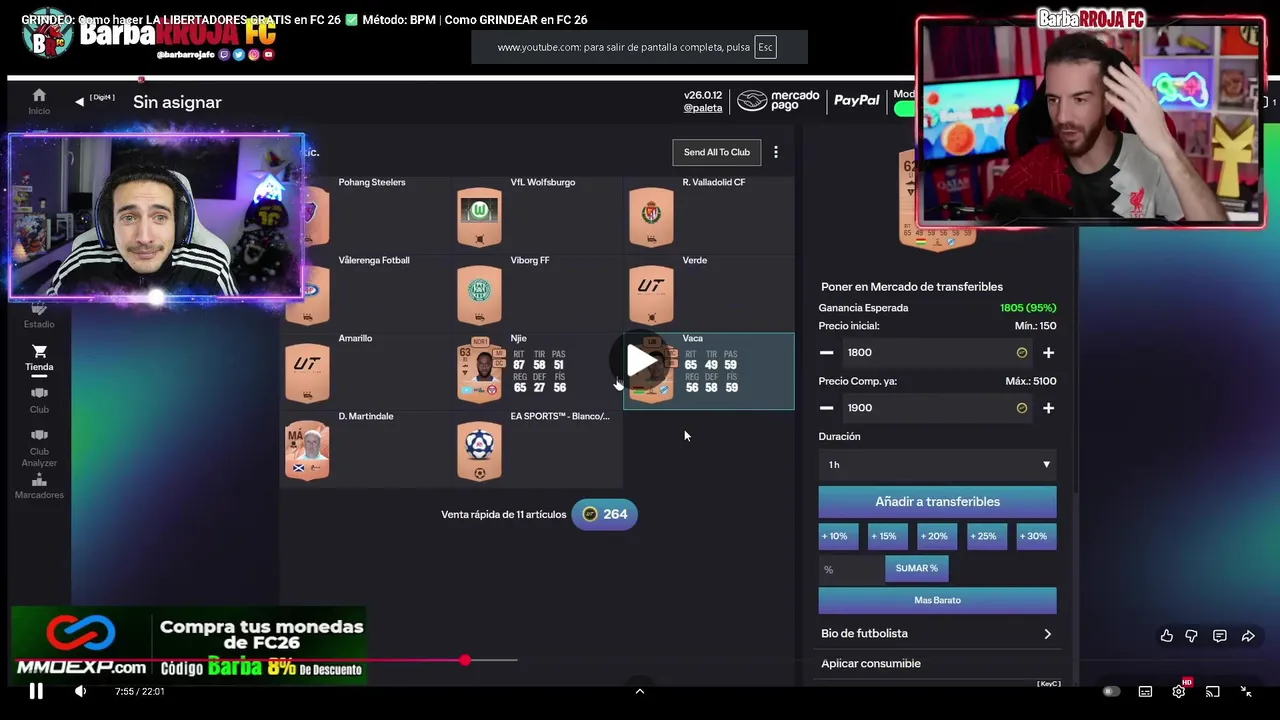Open the @paleta link
This screenshot has height=720, width=1280.
(702, 108)
